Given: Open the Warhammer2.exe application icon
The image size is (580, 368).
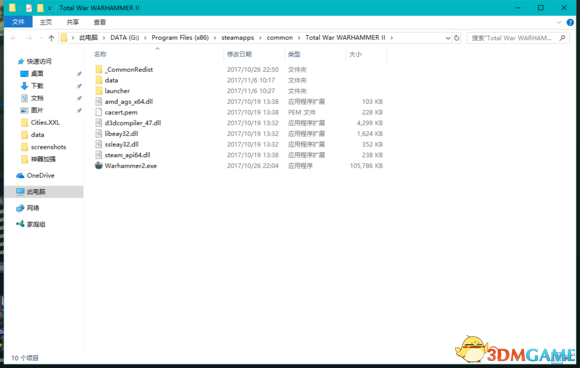Looking at the screenshot, I should coord(98,165).
